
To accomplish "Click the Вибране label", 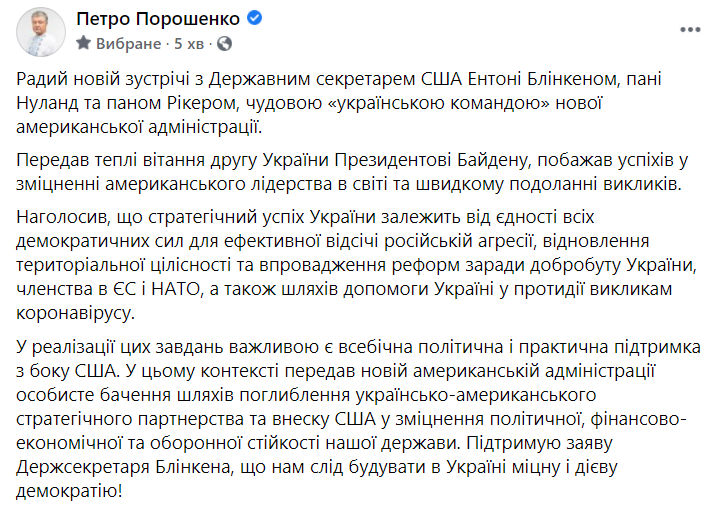I will (128, 44).
